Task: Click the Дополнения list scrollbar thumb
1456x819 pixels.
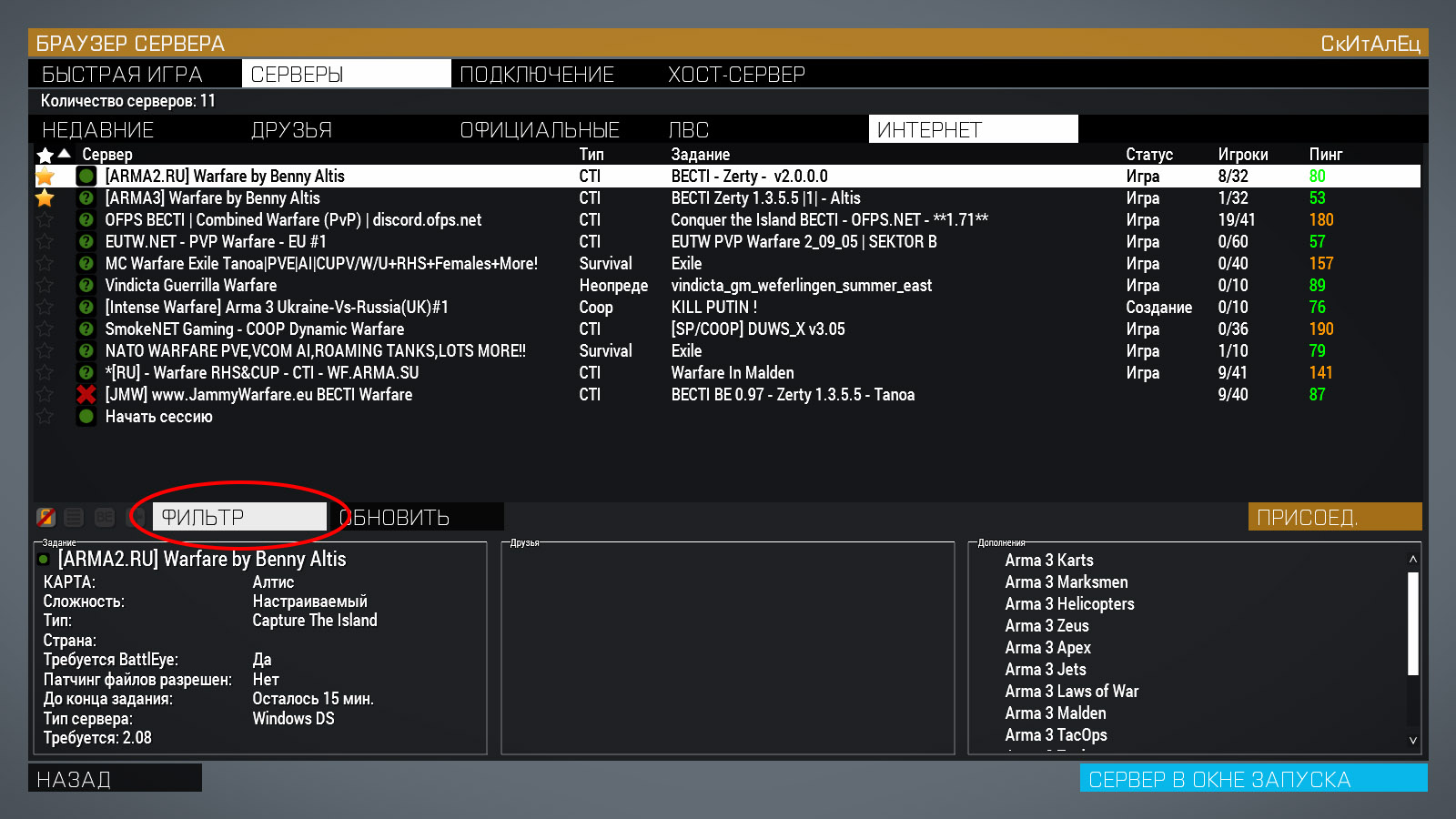Action: [x=1413, y=623]
